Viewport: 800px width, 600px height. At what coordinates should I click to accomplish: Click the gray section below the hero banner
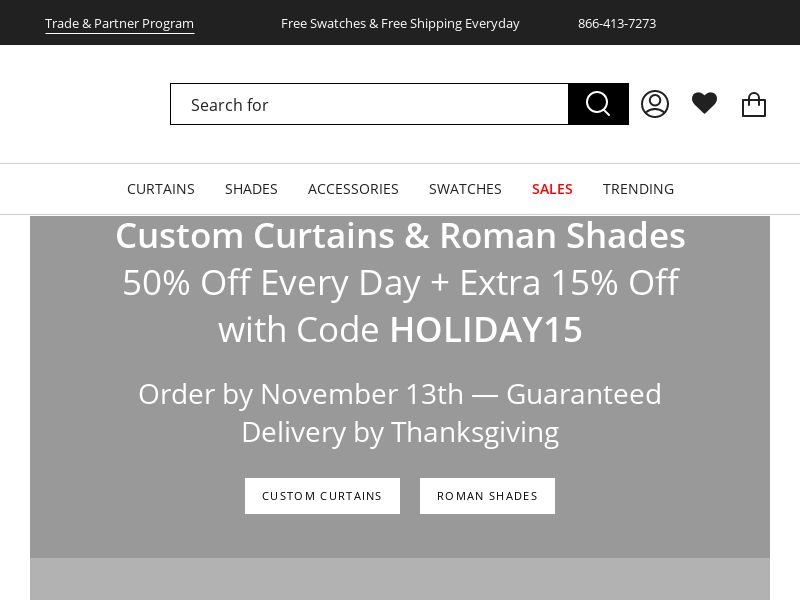click(x=400, y=580)
